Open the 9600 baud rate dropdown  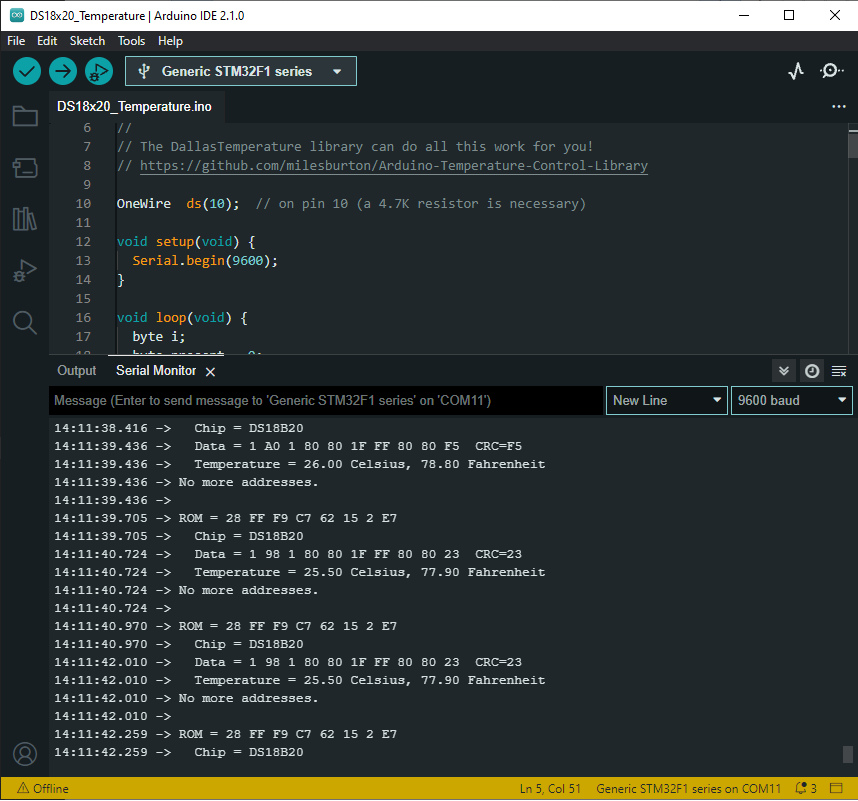792,400
